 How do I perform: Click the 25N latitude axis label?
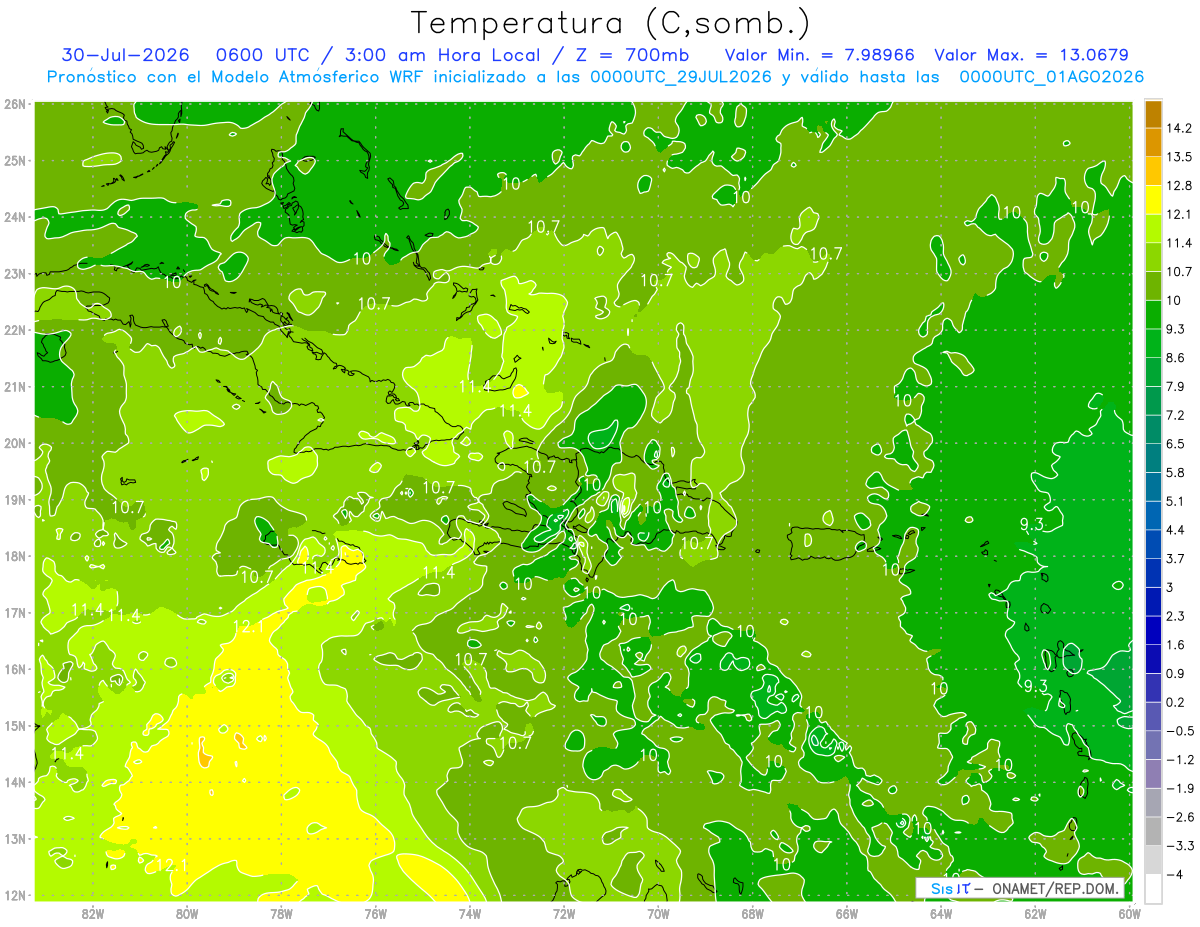click(x=14, y=160)
